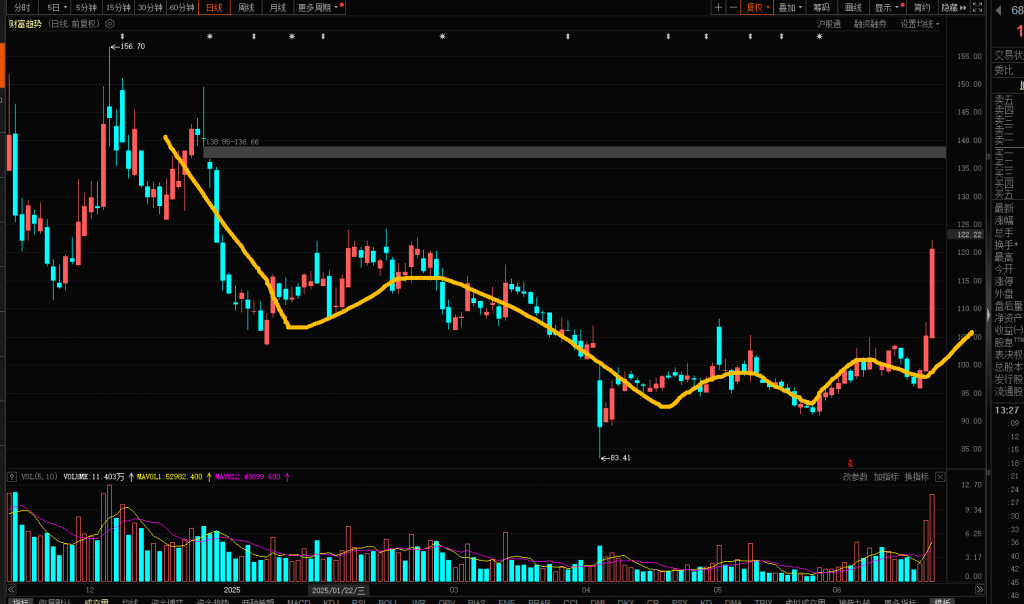The height and width of the screenshot is (604, 1024).
Task: Click 换指标 to change the indicator
Action: pyautogui.click(x=916, y=477)
